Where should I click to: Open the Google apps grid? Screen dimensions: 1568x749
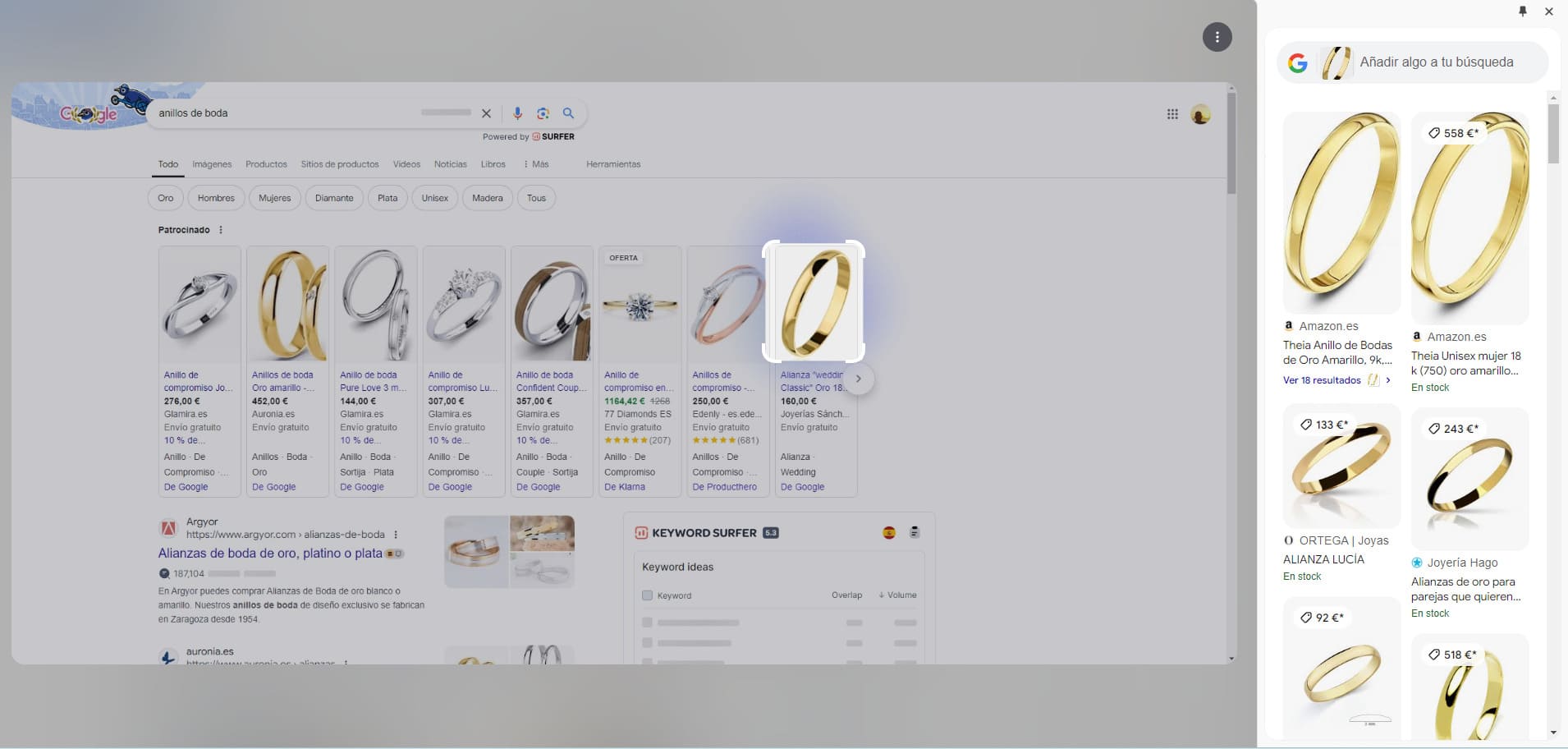point(1172,114)
